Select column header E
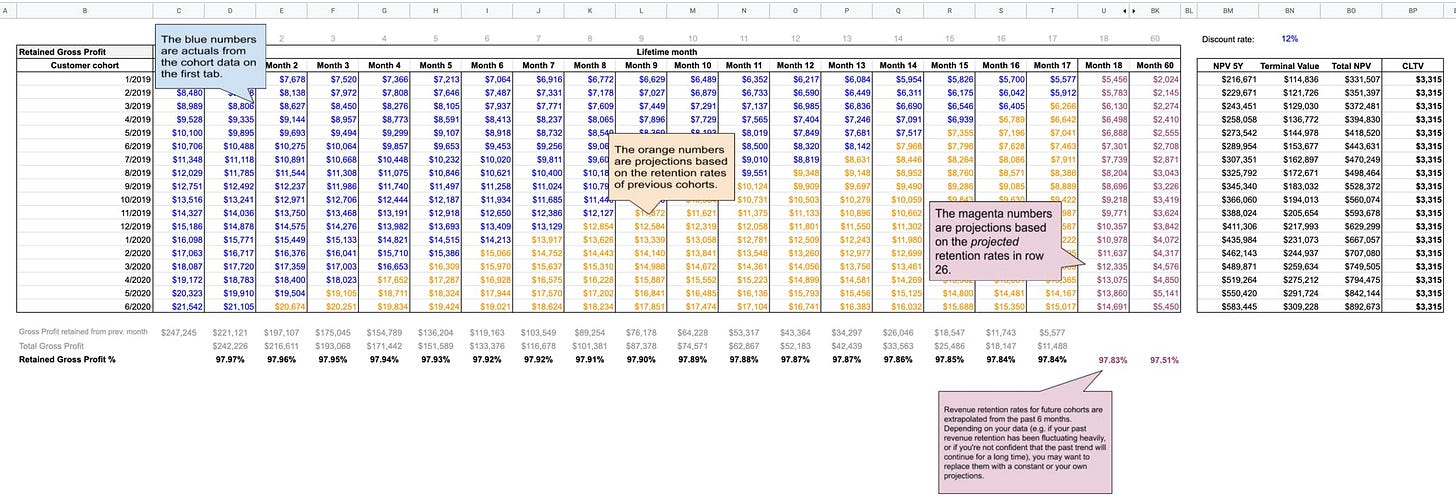Image resolution: width=1456 pixels, height=501 pixels. click(282, 9)
